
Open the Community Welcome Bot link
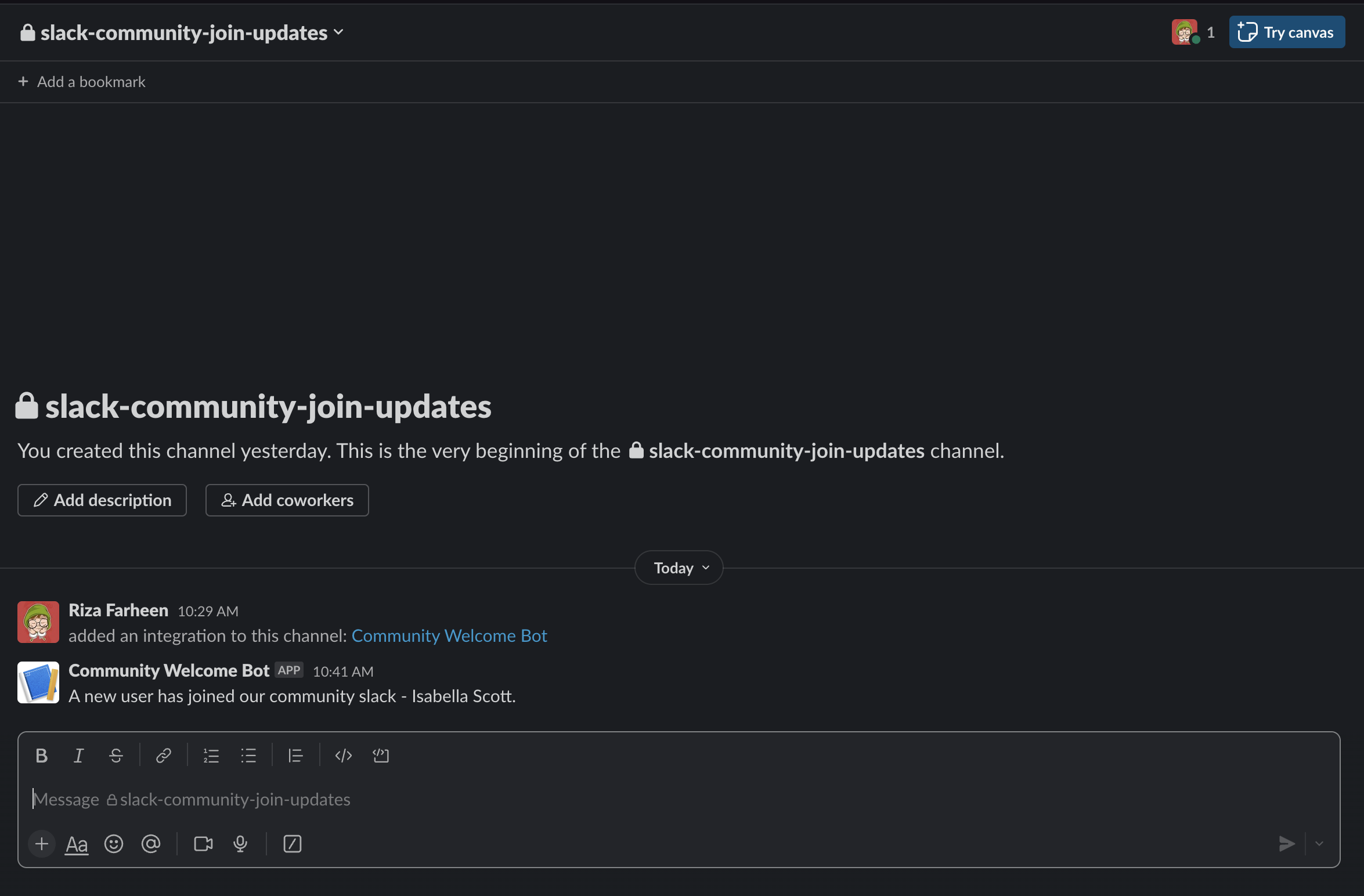click(x=449, y=635)
